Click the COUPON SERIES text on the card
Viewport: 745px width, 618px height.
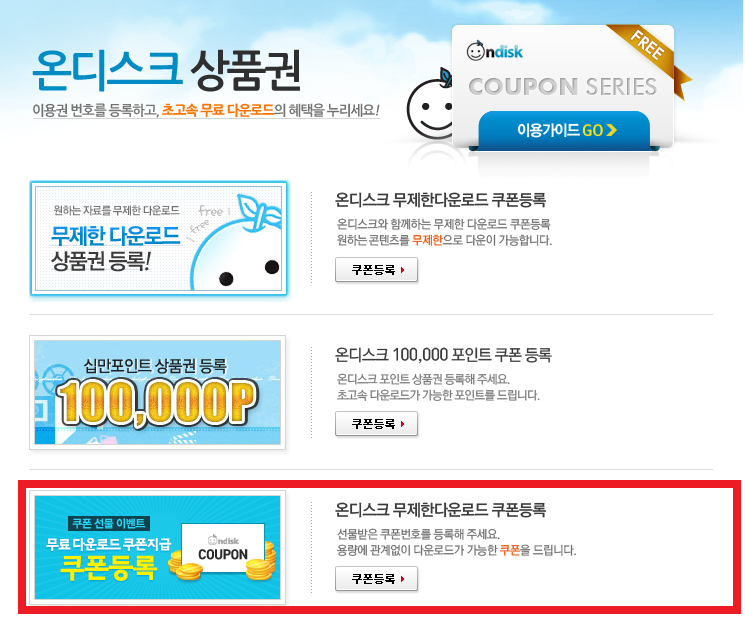click(563, 86)
